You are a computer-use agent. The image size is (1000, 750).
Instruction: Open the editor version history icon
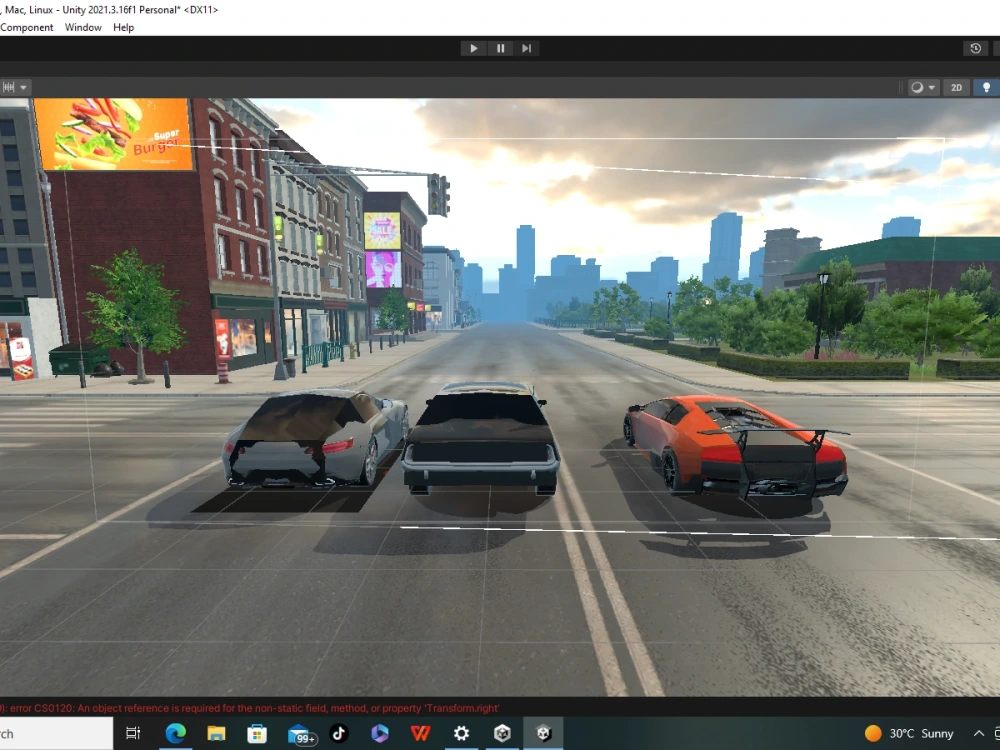977,48
